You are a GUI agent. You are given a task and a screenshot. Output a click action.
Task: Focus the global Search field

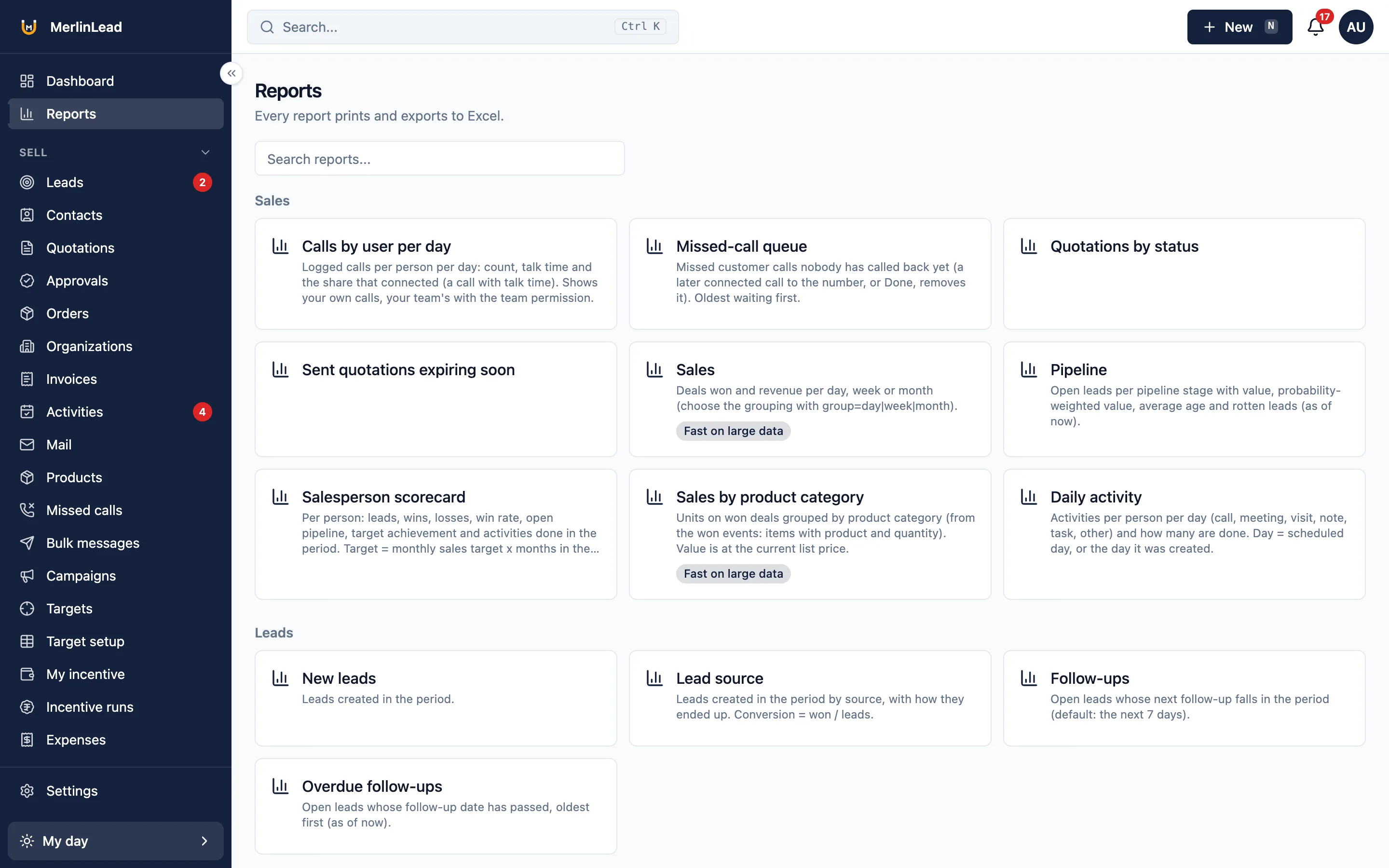pyautogui.click(x=463, y=27)
